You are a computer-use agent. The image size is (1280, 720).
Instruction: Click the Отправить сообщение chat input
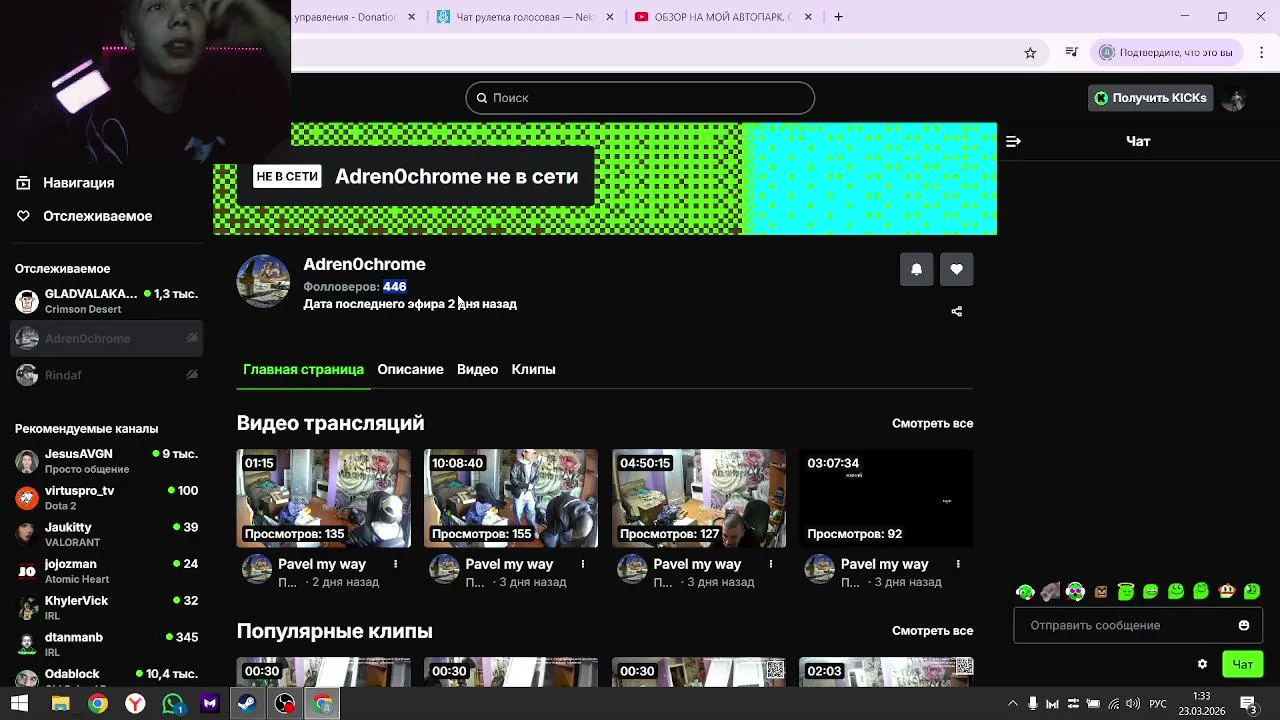tap(1138, 625)
